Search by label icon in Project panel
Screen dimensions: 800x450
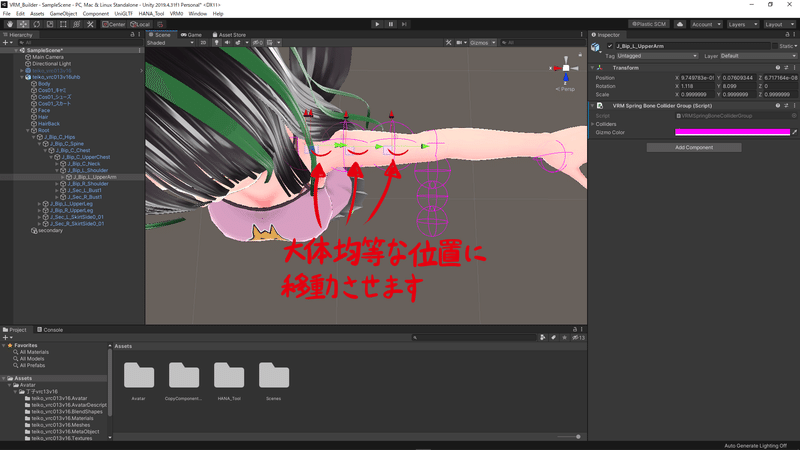pyautogui.click(x=554, y=337)
